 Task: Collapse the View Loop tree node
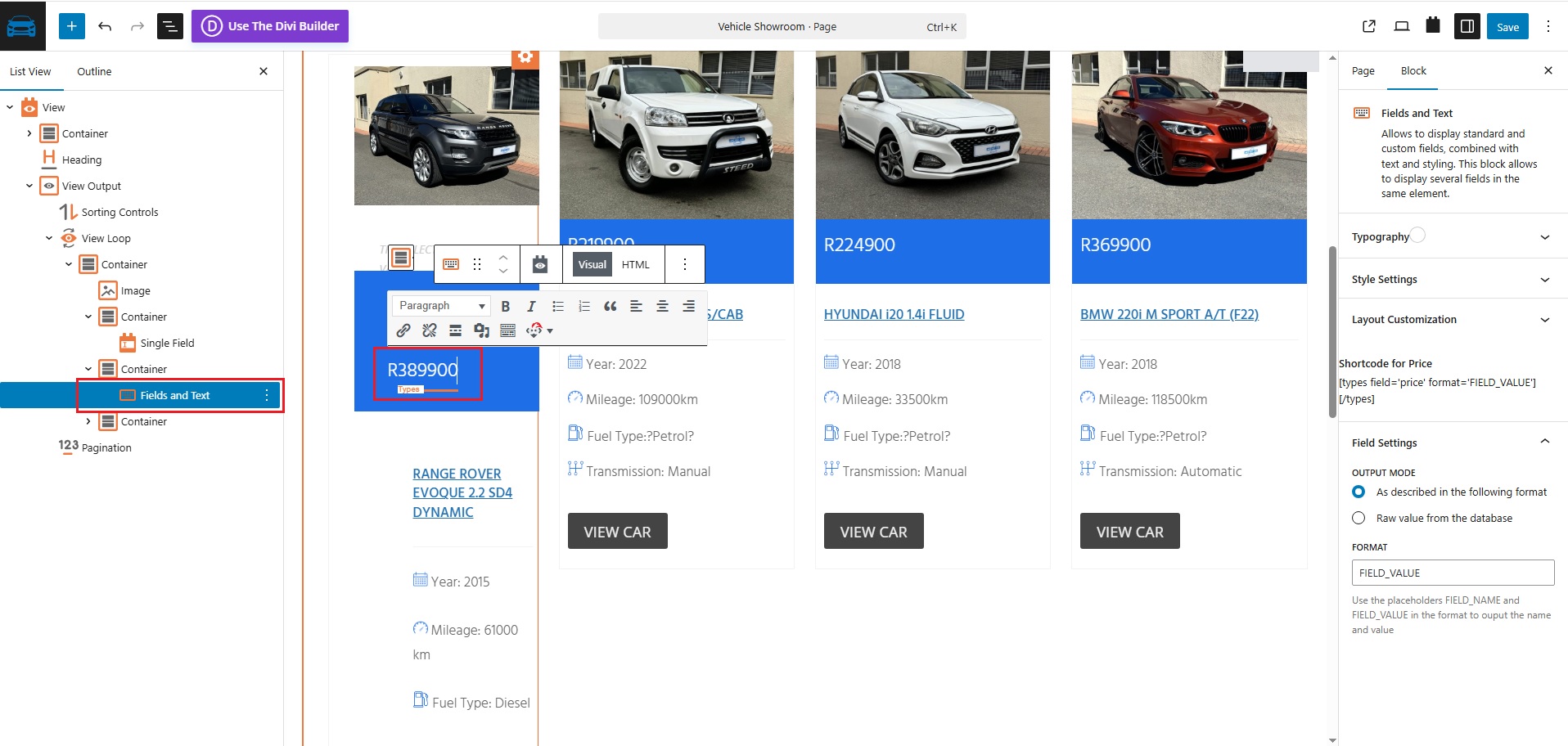(x=49, y=238)
